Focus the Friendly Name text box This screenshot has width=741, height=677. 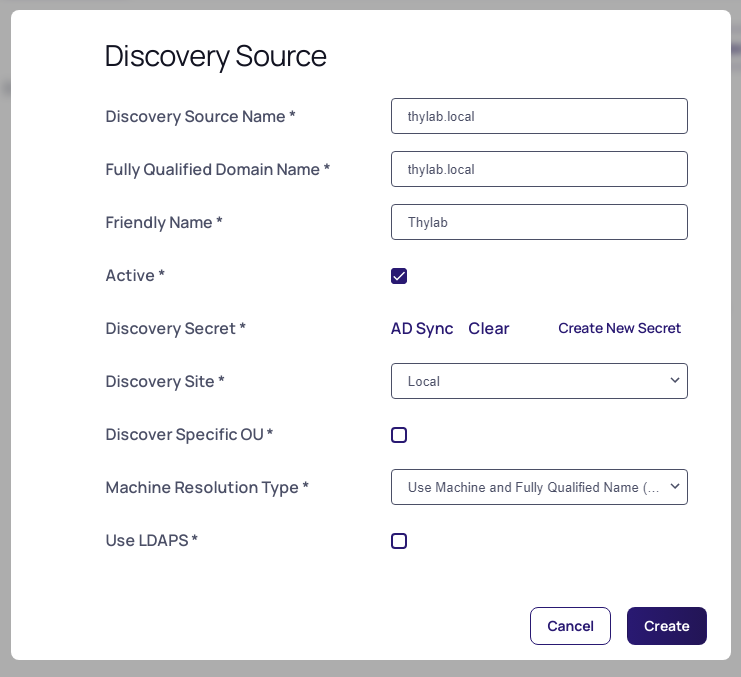tap(539, 222)
